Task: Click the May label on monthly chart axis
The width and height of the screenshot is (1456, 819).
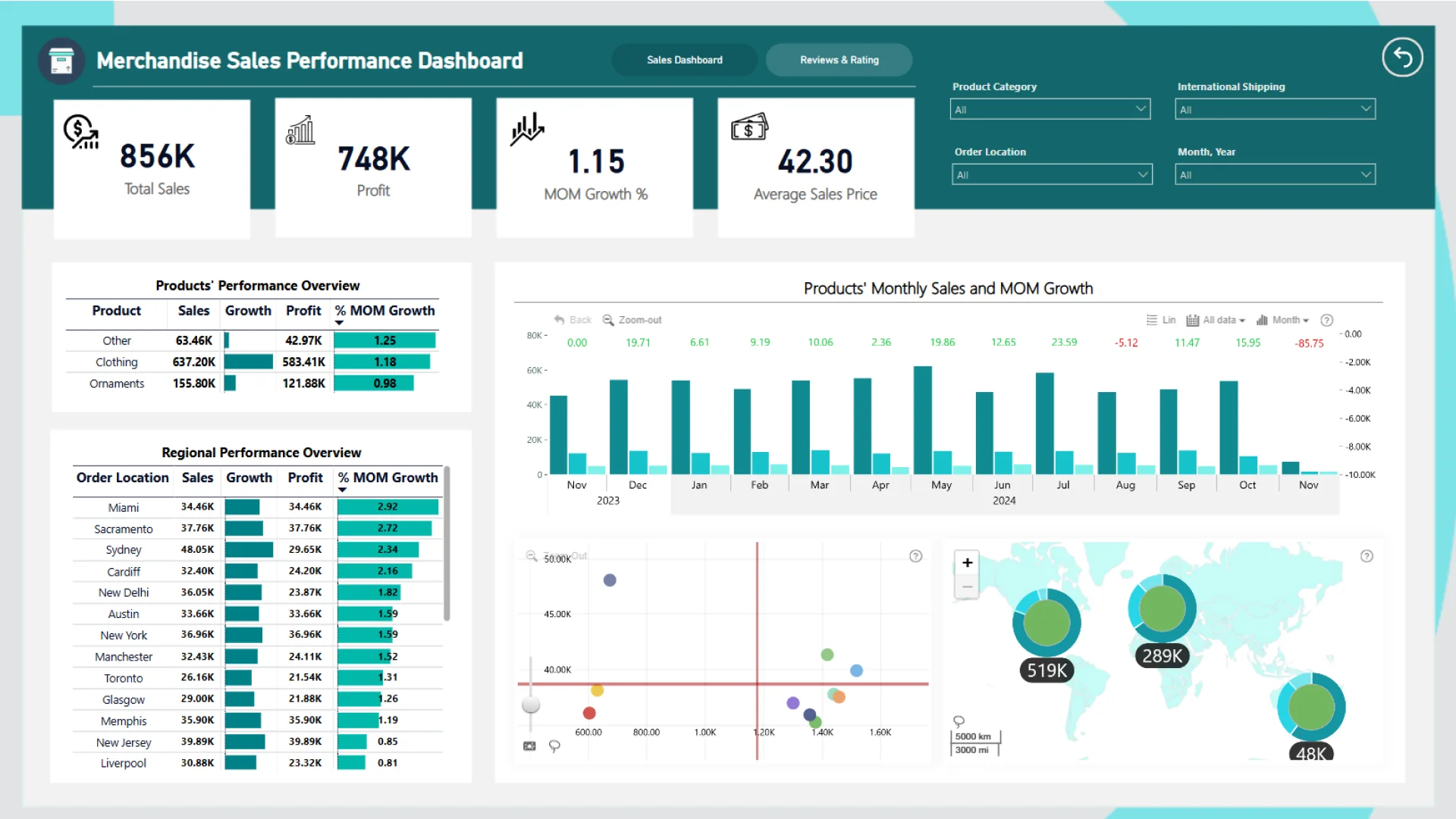Action: 941,485
